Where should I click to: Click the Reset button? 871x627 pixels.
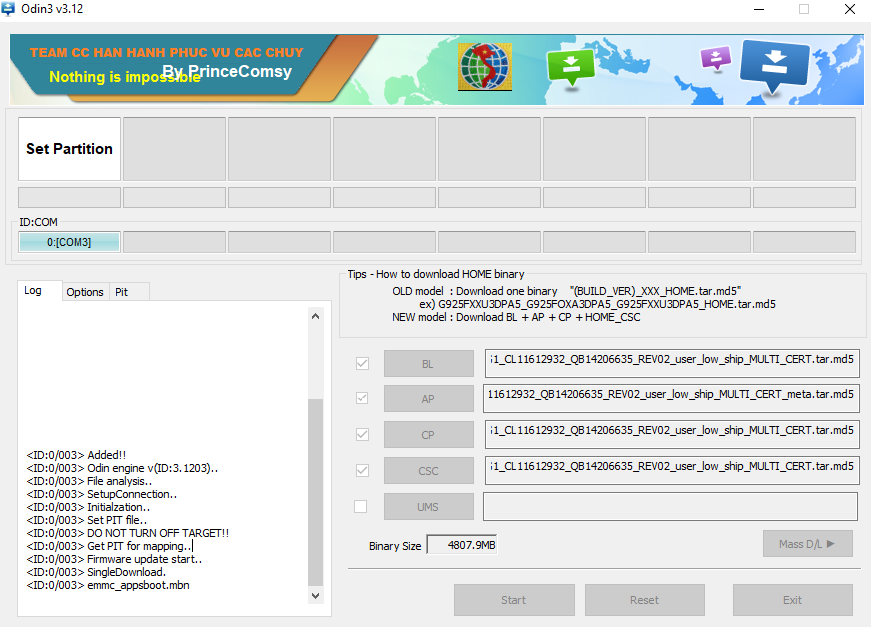tap(644, 600)
